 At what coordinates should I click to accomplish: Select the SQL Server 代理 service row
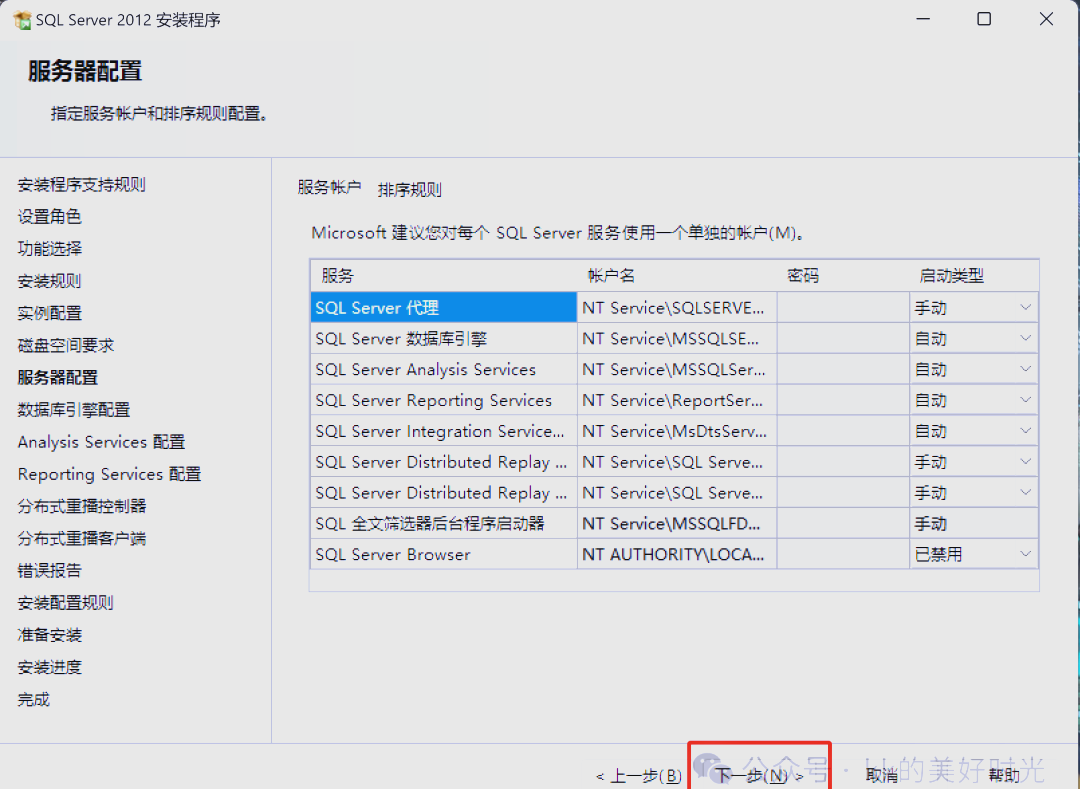tap(443, 308)
